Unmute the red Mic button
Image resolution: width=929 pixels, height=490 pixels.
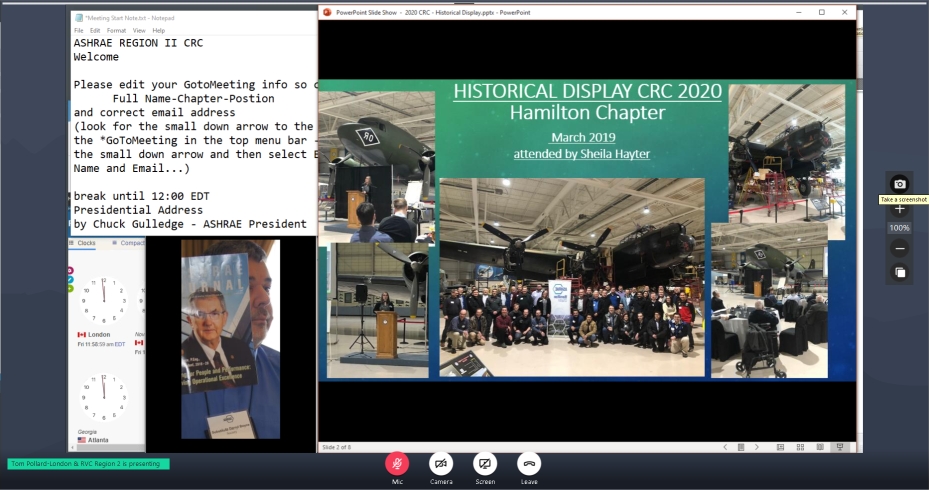[x=397, y=464]
